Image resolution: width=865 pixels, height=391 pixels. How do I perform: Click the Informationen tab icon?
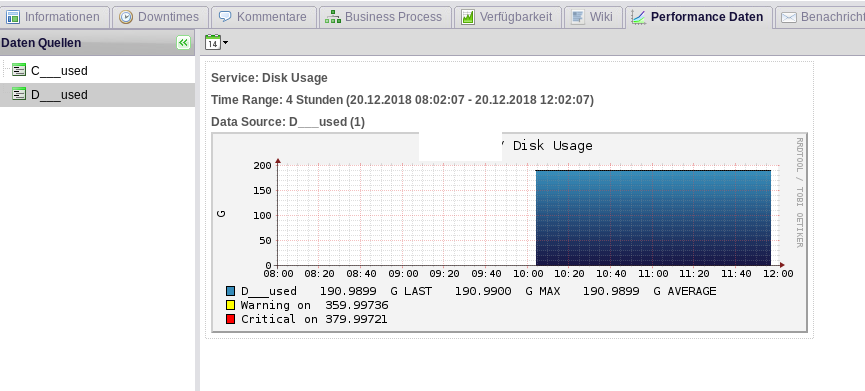tap(13, 17)
